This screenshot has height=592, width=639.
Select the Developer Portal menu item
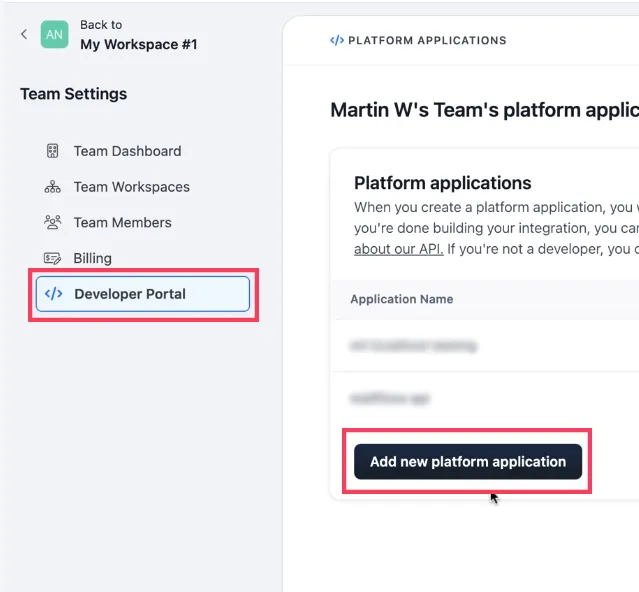click(x=143, y=294)
